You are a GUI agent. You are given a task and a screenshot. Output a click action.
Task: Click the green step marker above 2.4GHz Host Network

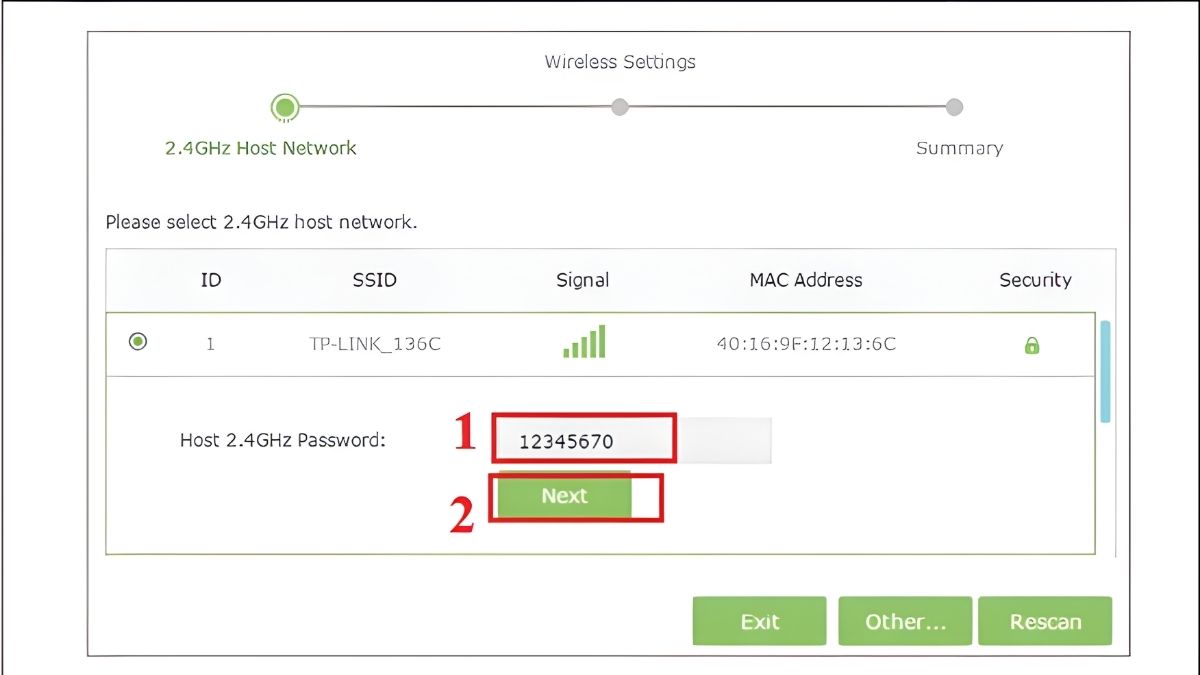283,107
